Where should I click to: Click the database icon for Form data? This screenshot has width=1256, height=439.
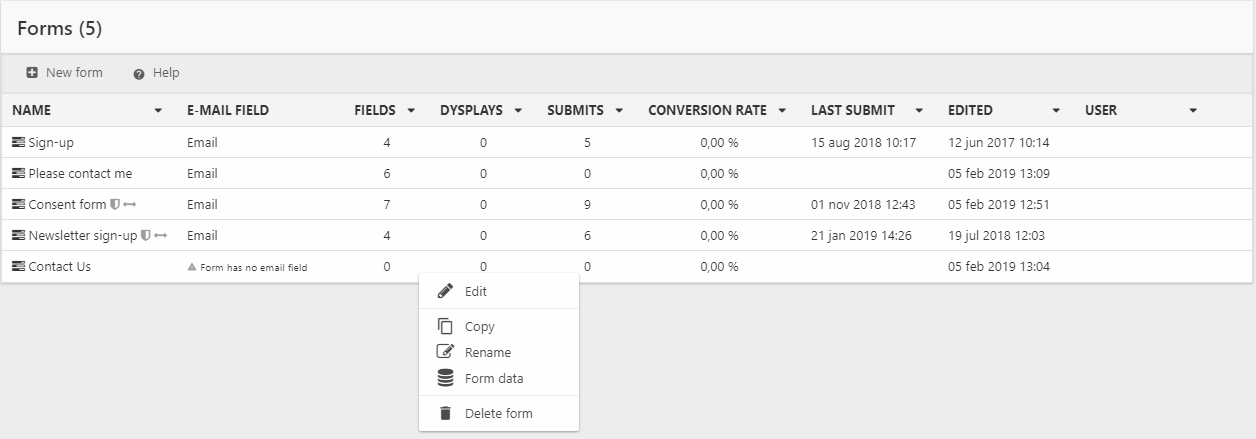446,378
